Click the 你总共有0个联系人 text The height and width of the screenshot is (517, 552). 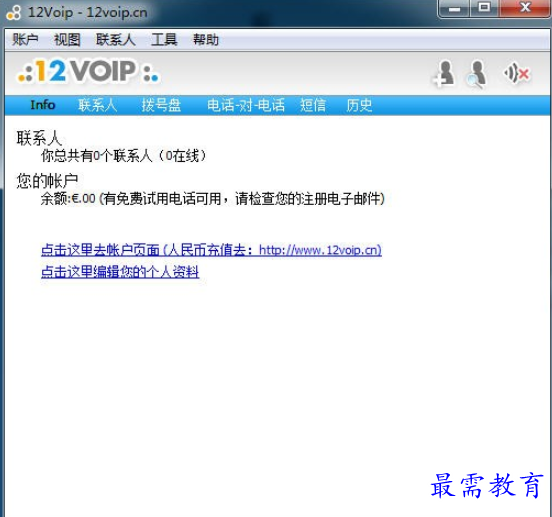(96, 156)
